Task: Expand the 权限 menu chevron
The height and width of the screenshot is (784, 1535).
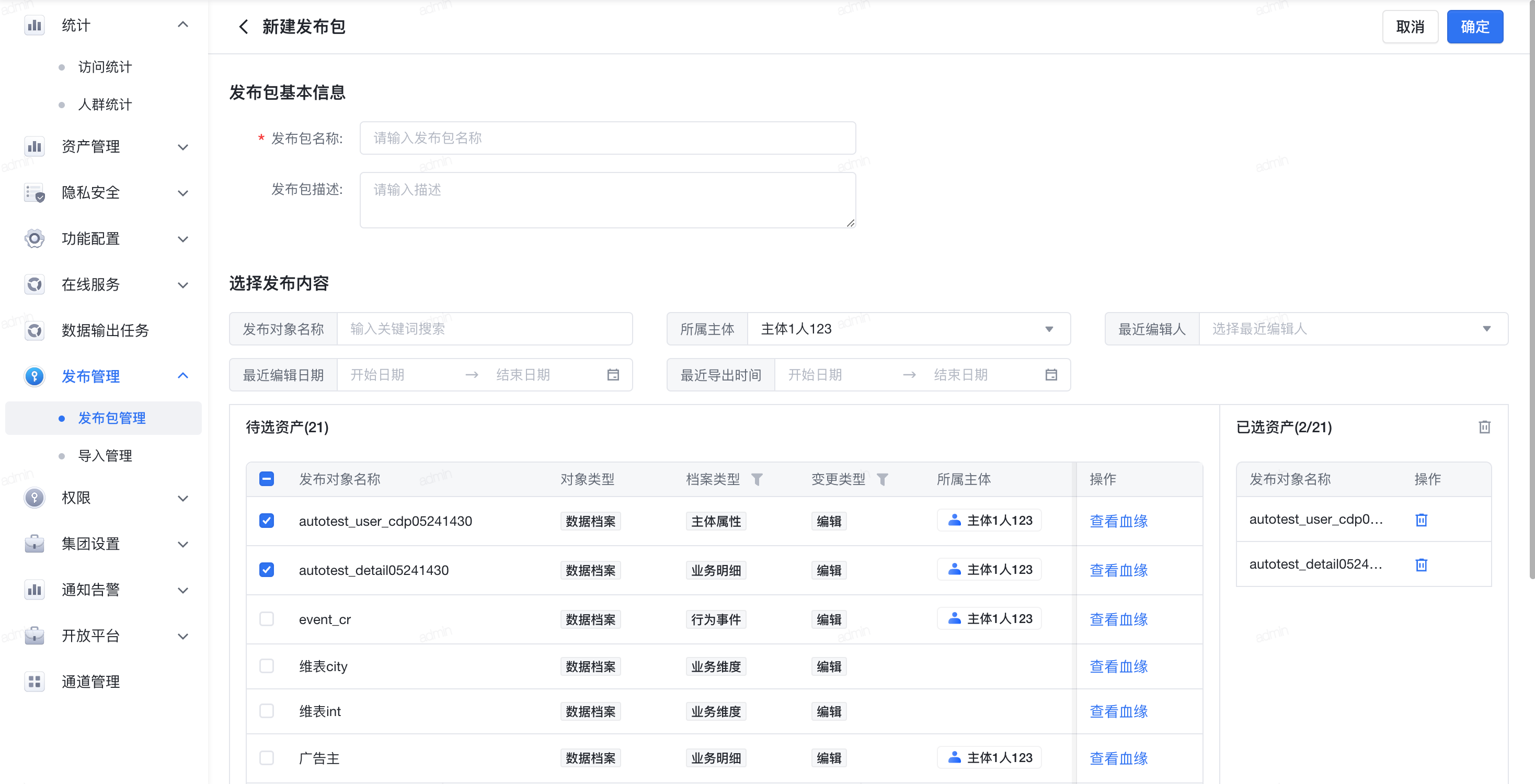Action: (x=183, y=498)
